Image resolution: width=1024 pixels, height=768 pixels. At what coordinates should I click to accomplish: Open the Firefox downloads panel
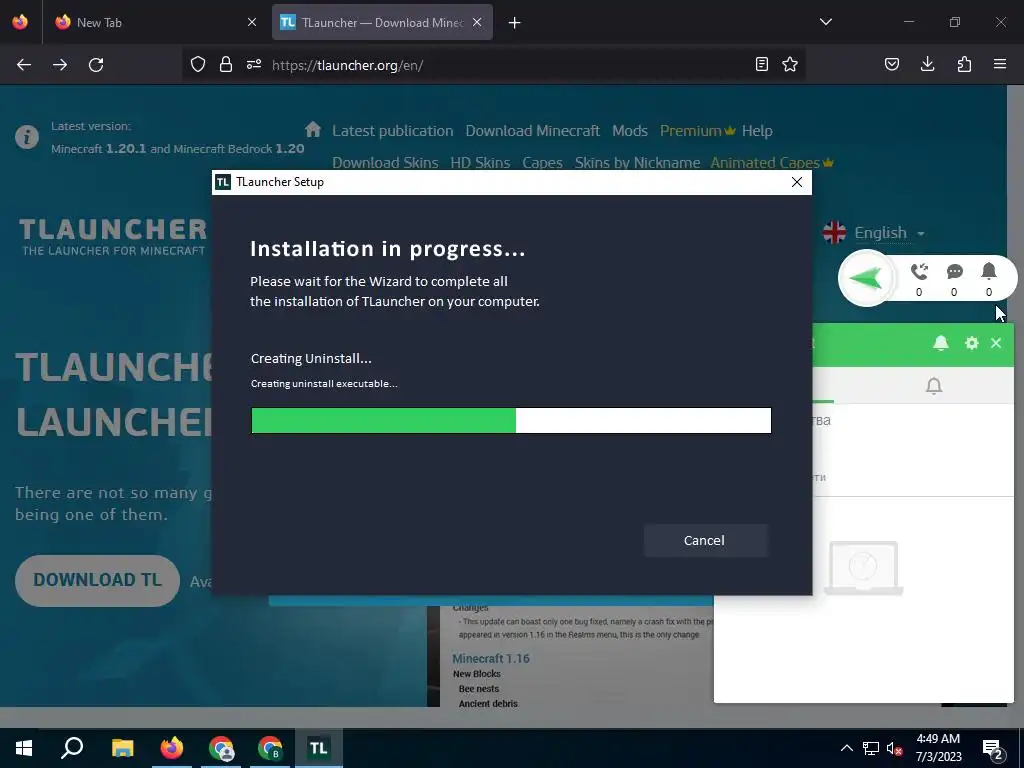point(928,64)
